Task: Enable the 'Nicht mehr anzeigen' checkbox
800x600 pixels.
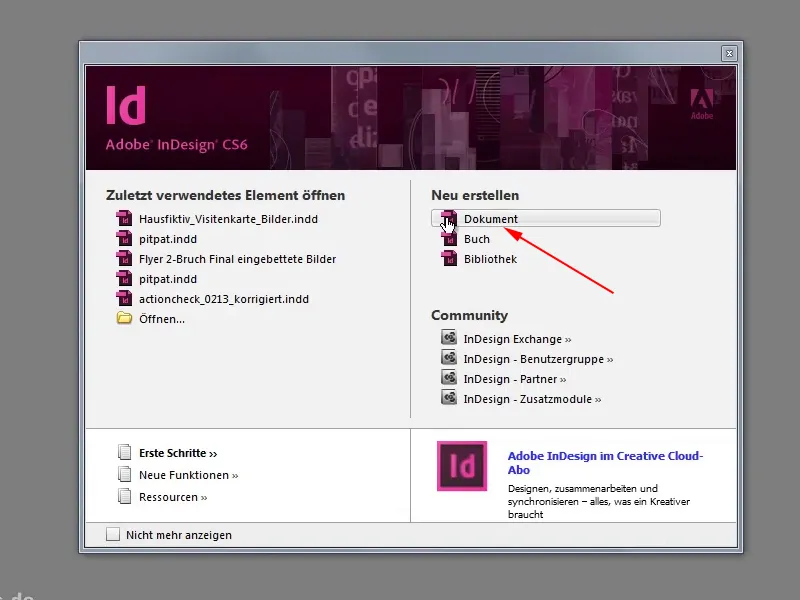Action: [x=113, y=534]
